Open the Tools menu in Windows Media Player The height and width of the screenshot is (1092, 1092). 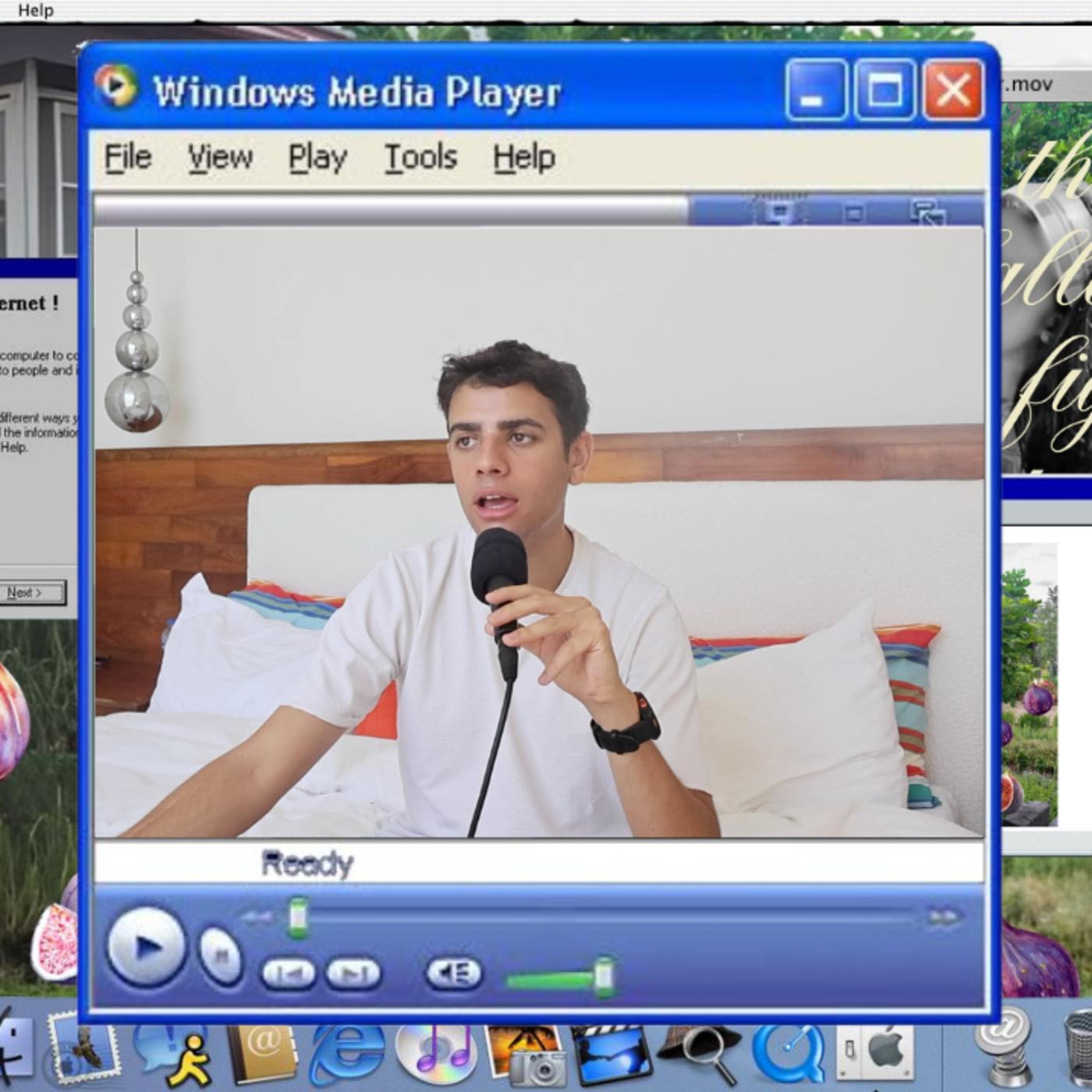pos(420,157)
